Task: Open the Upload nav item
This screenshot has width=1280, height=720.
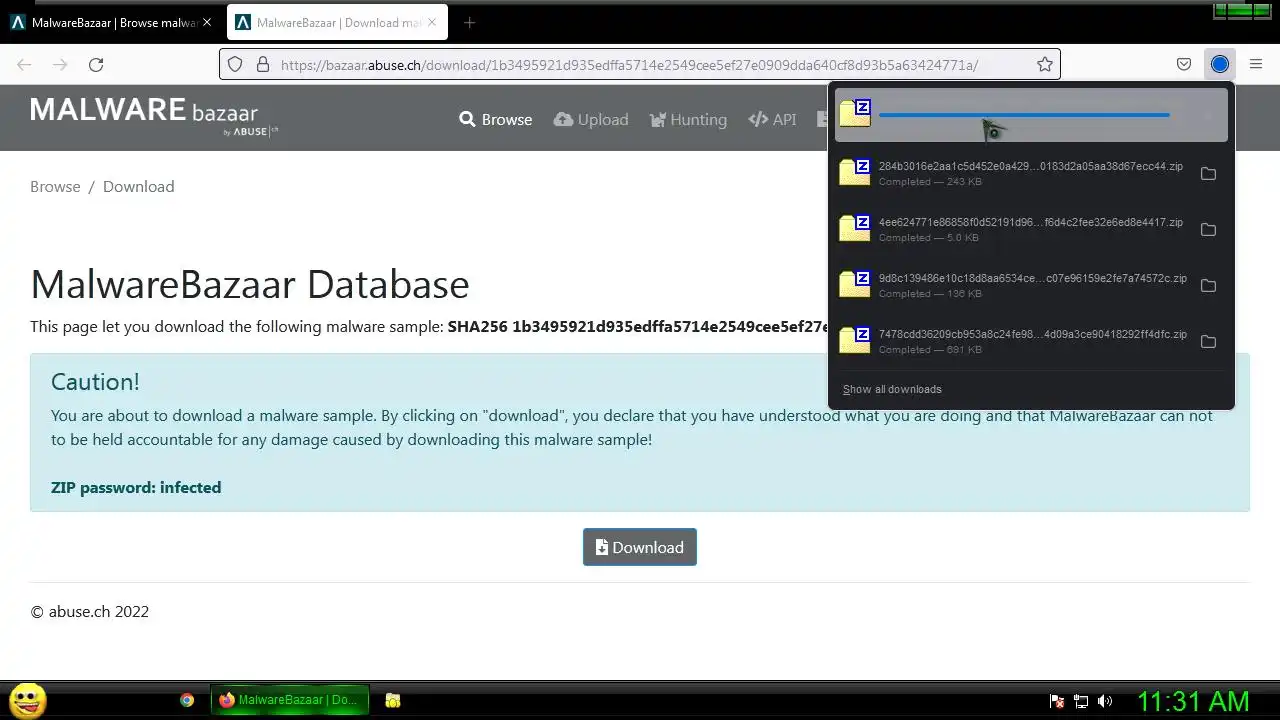Action: click(591, 119)
